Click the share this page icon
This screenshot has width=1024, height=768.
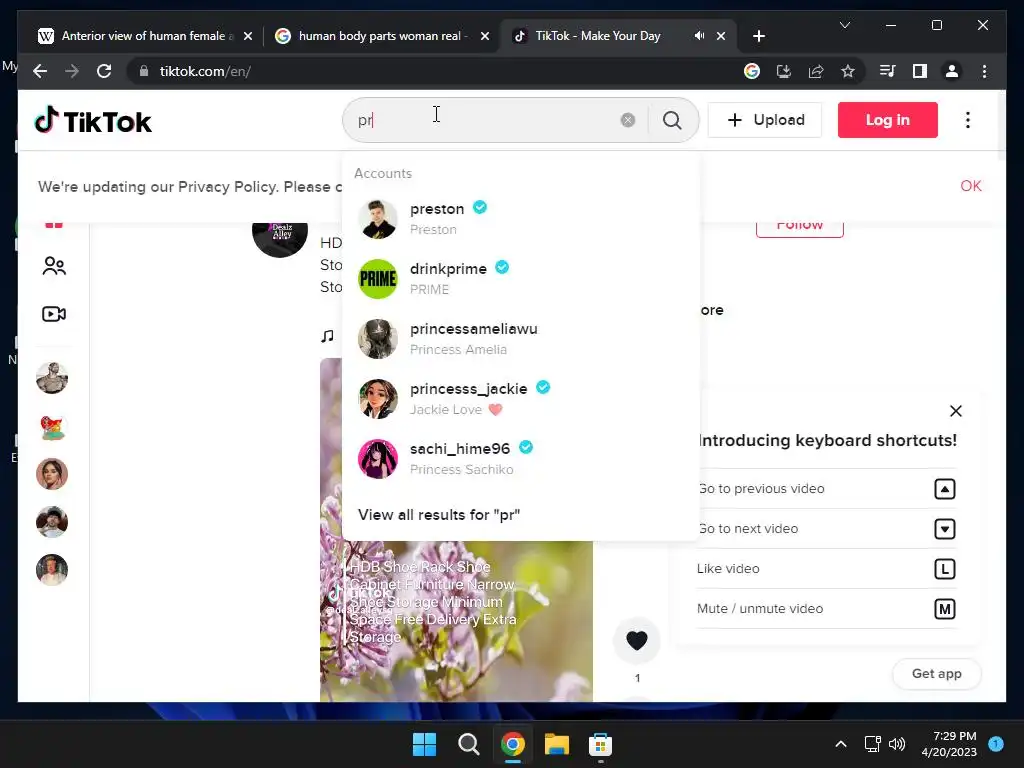[x=816, y=71]
